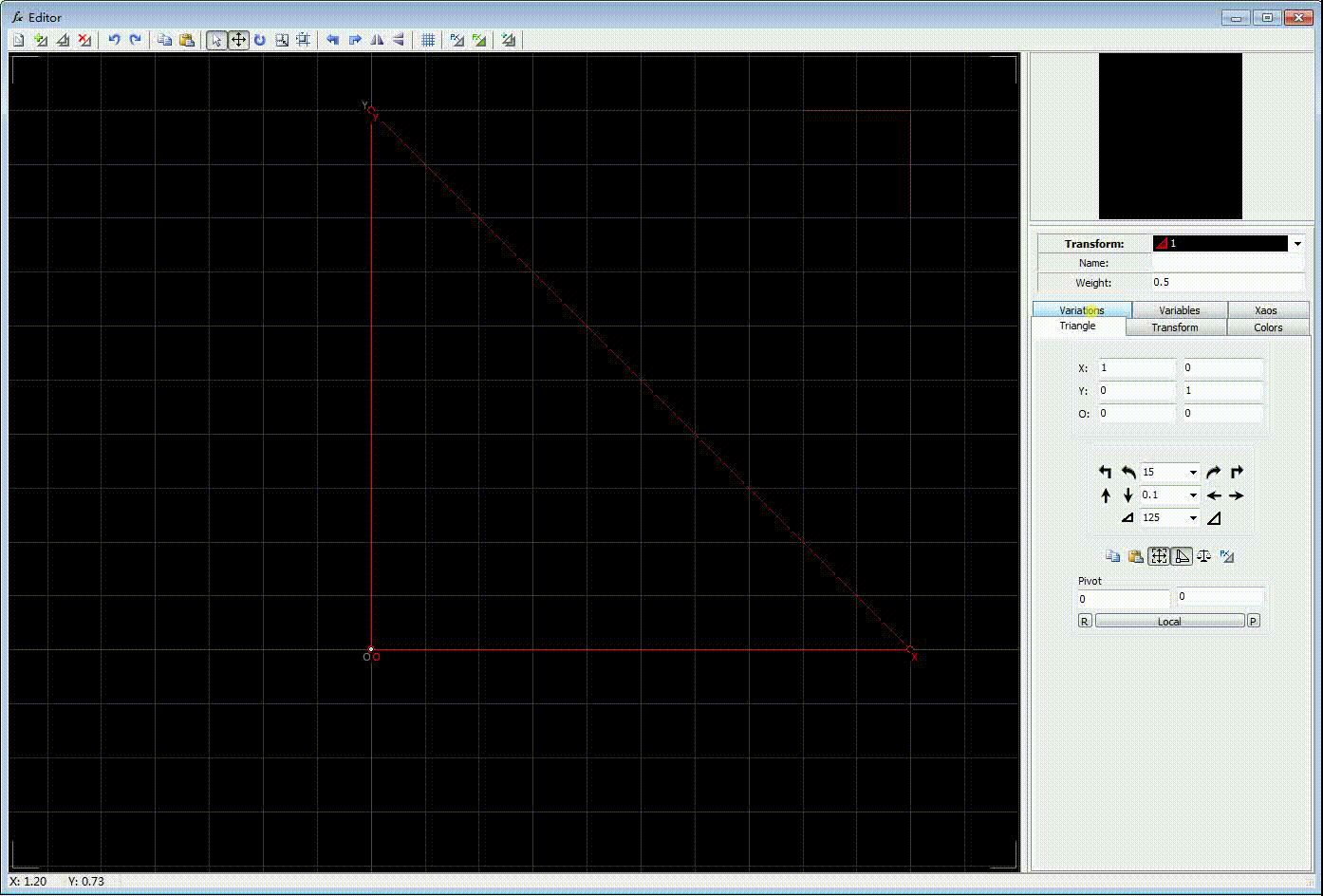Rotate triangle 90° right using sharp-turn arrow

tap(1236, 472)
